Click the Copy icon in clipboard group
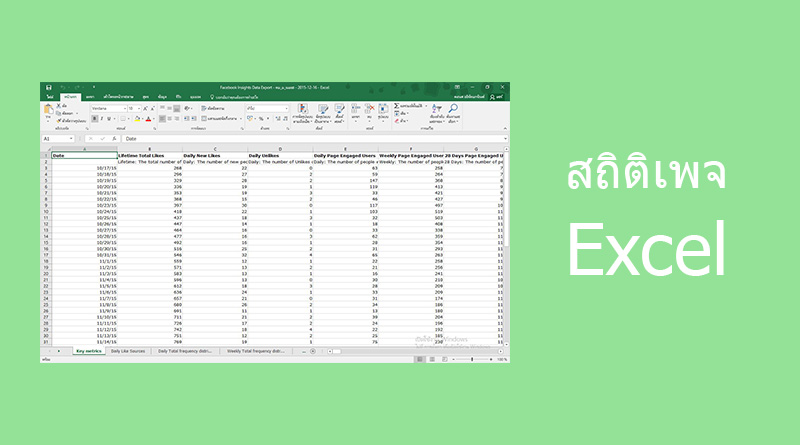The height and width of the screenshot is (445, 800). 59,113
